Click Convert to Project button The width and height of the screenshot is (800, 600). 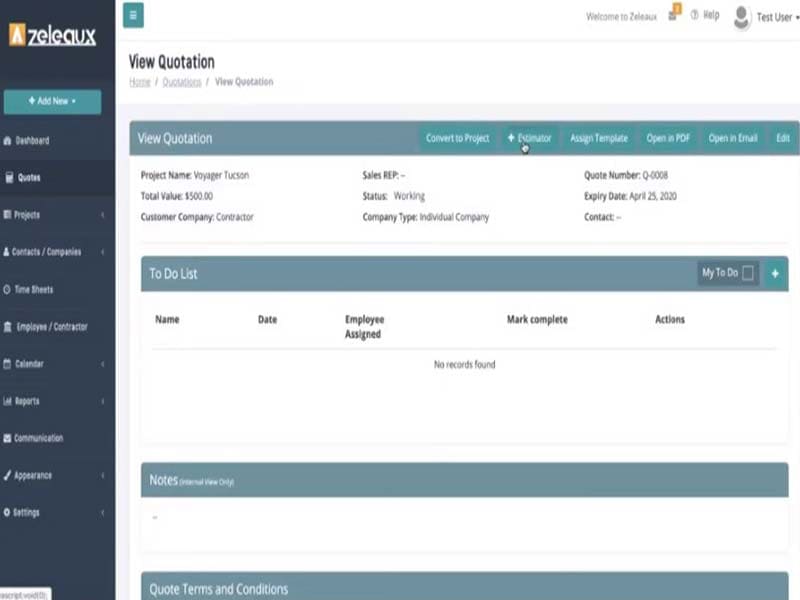(x=458, y=138)
